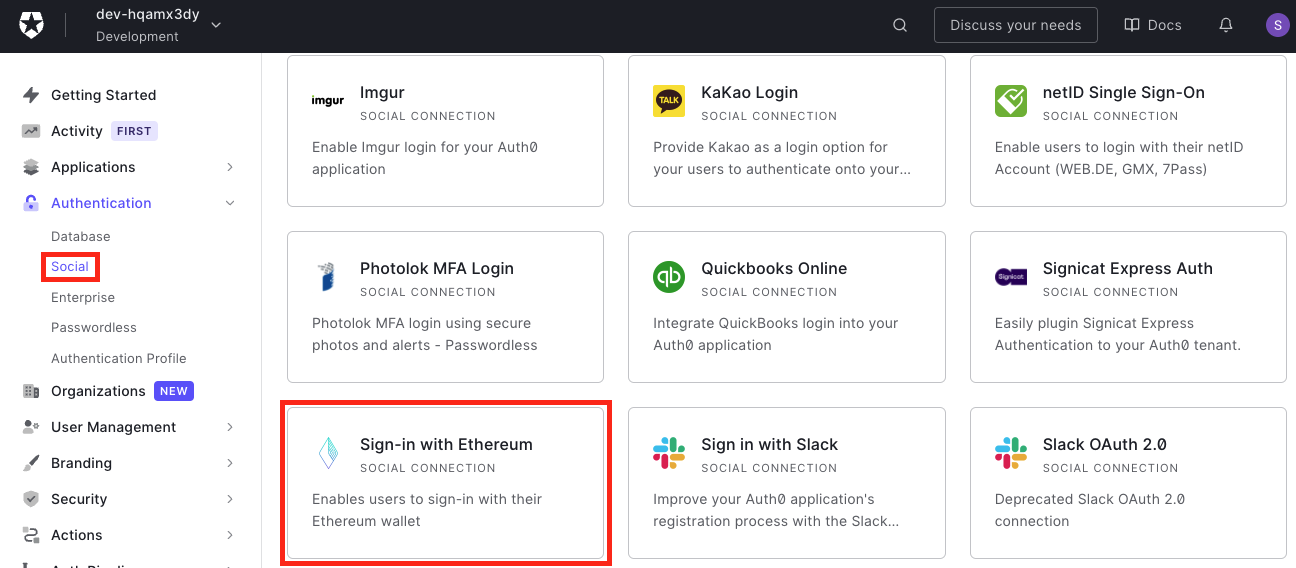This screenshot has width=1296, height=568.
Task: Expand the Applications menu chevron
Action: click(230, 167)
